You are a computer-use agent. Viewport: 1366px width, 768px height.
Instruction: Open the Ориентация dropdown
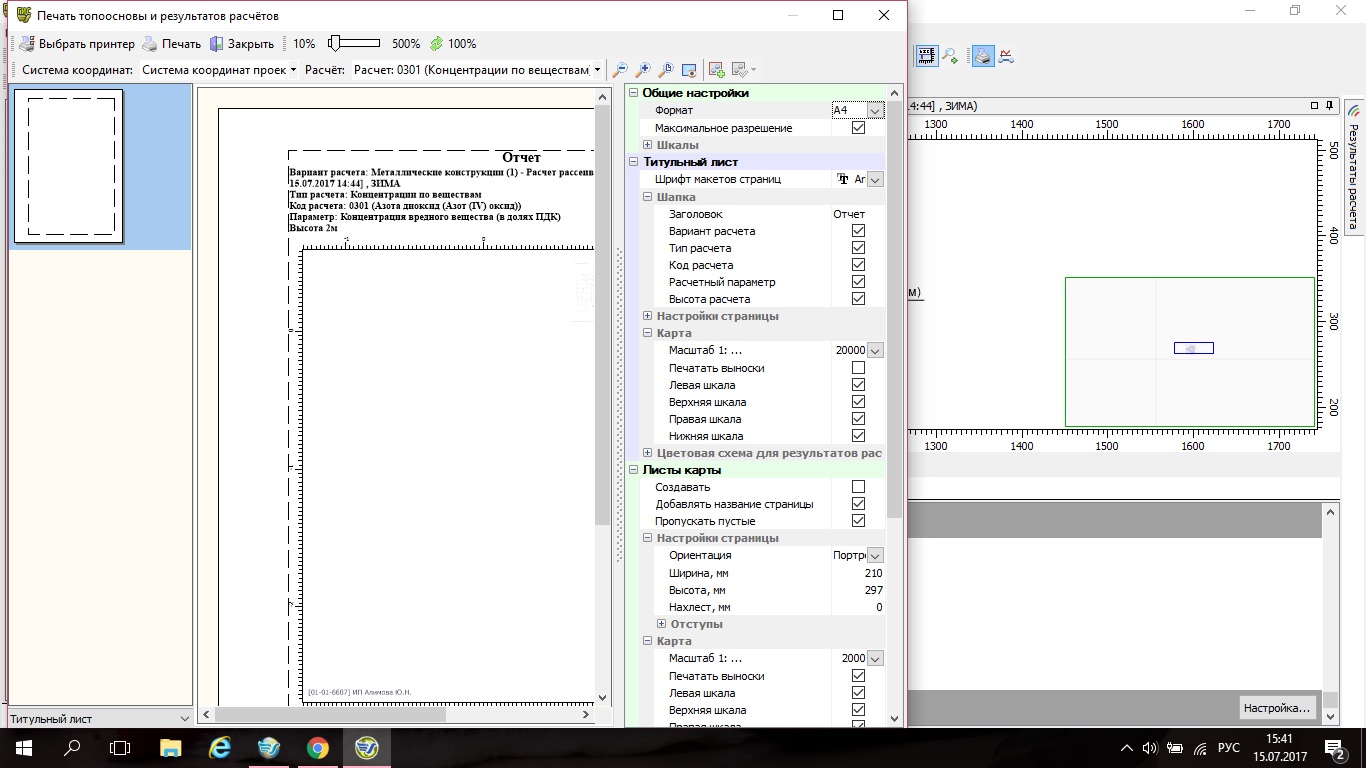pos(875,556)
